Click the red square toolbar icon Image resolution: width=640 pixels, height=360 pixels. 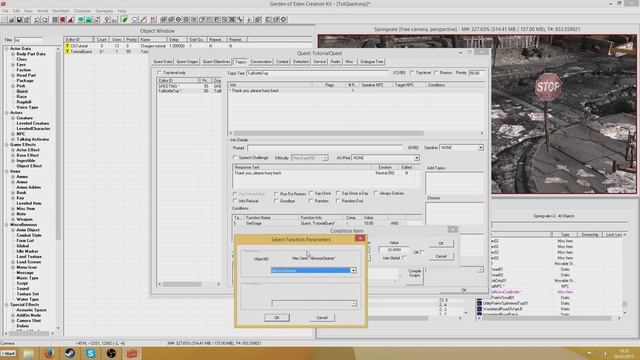pos(63,19)
